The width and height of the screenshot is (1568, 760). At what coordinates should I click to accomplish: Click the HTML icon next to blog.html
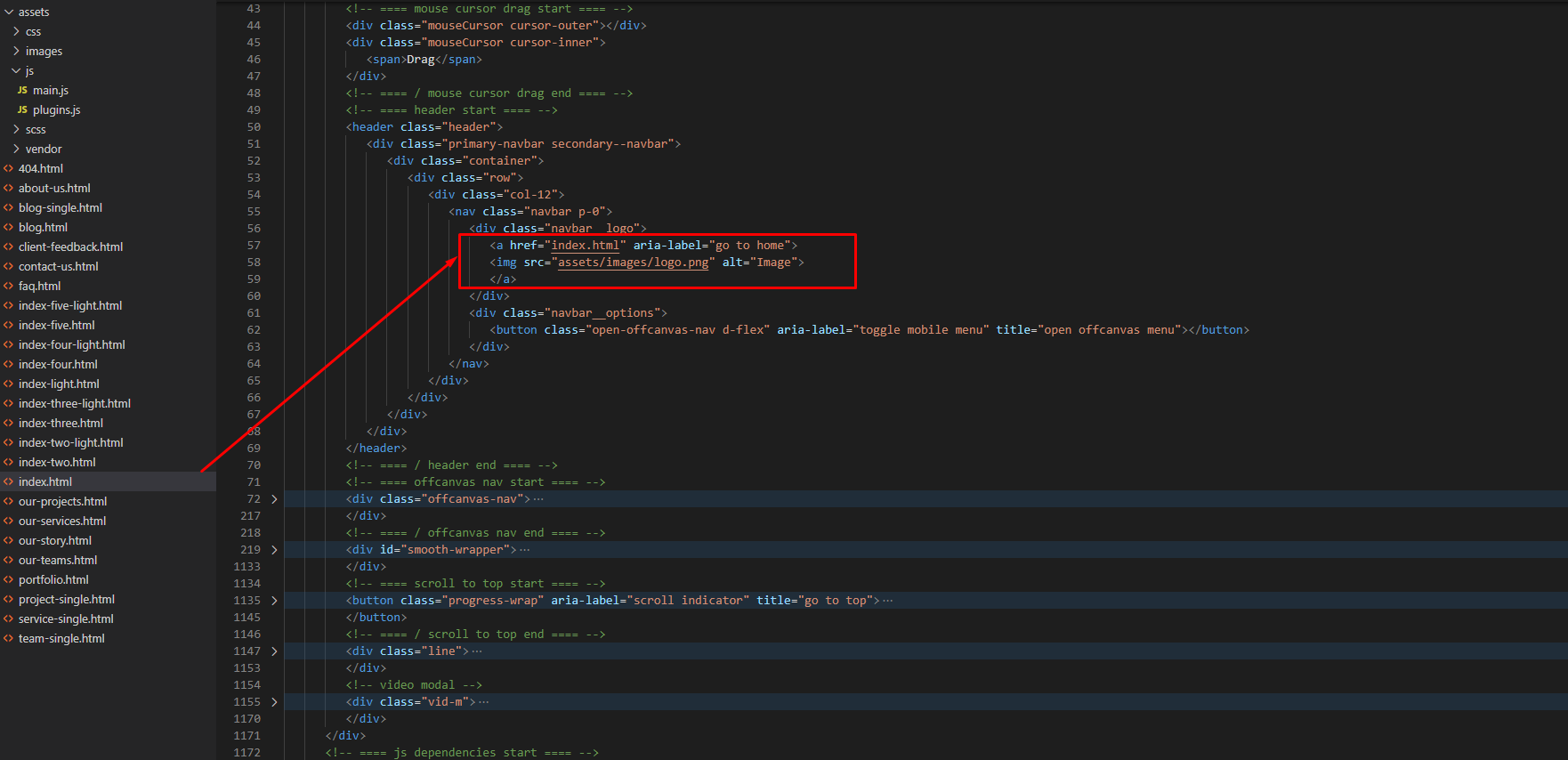[9, 228]
